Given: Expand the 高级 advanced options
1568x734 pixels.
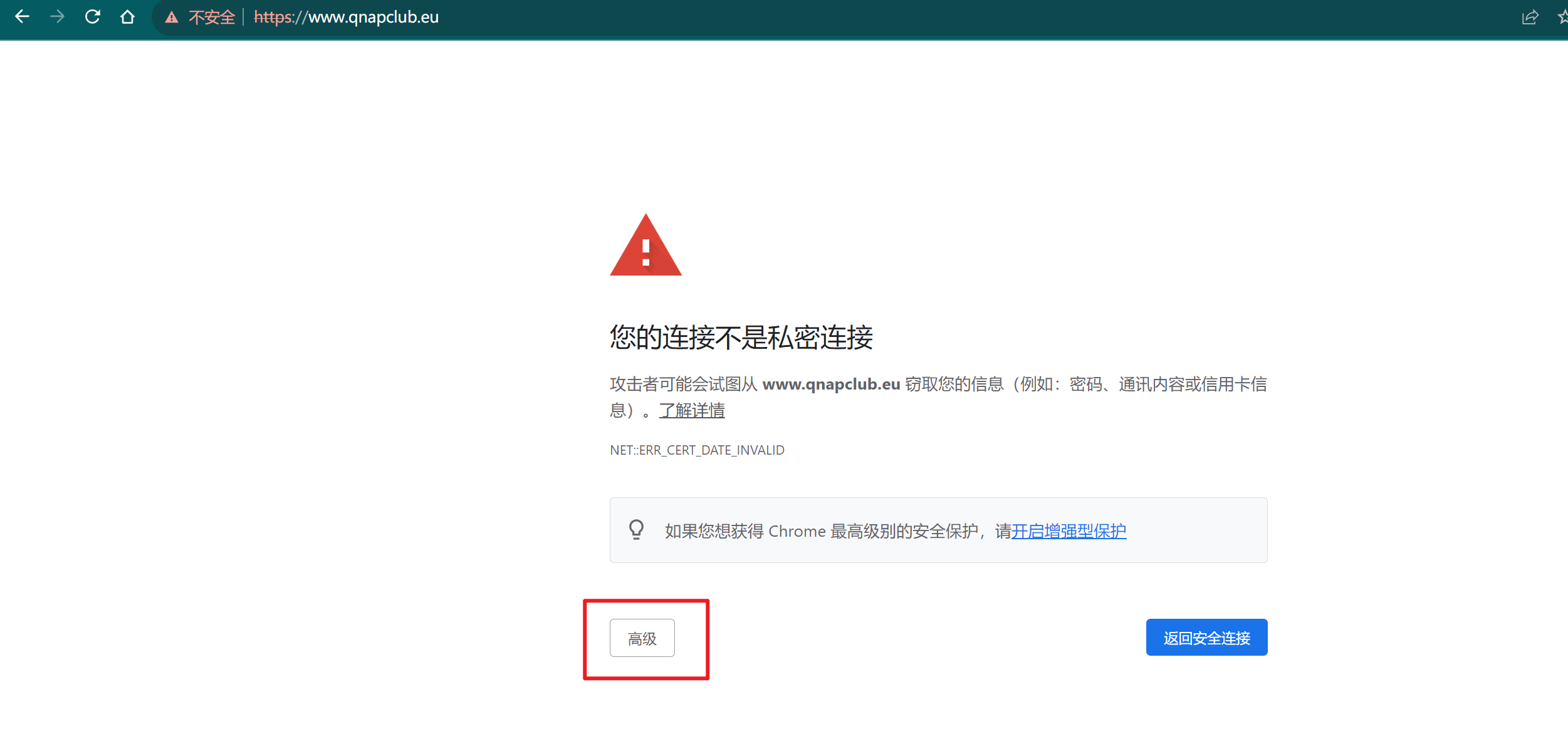Looking at the screenshot, I should coord(642,638).
